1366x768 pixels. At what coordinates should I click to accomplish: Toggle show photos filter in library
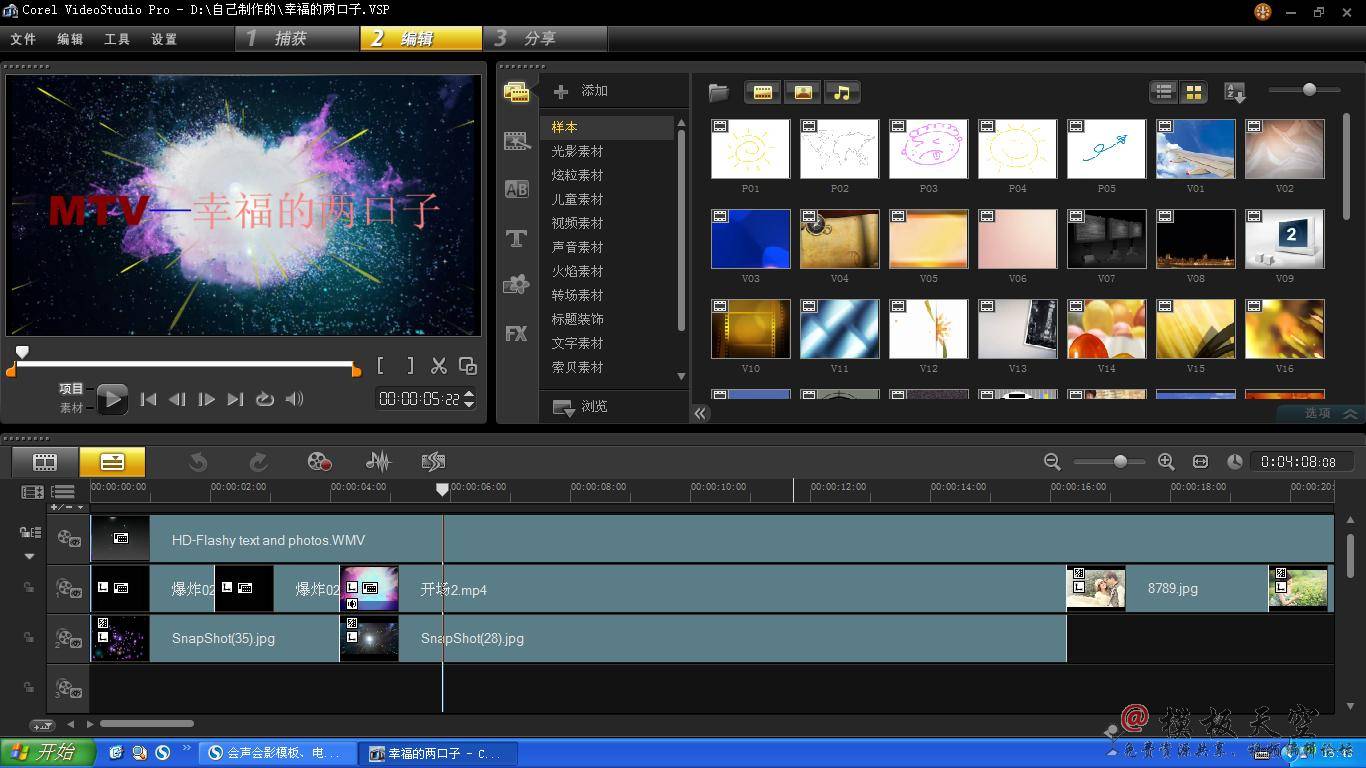tap(802, 92)
